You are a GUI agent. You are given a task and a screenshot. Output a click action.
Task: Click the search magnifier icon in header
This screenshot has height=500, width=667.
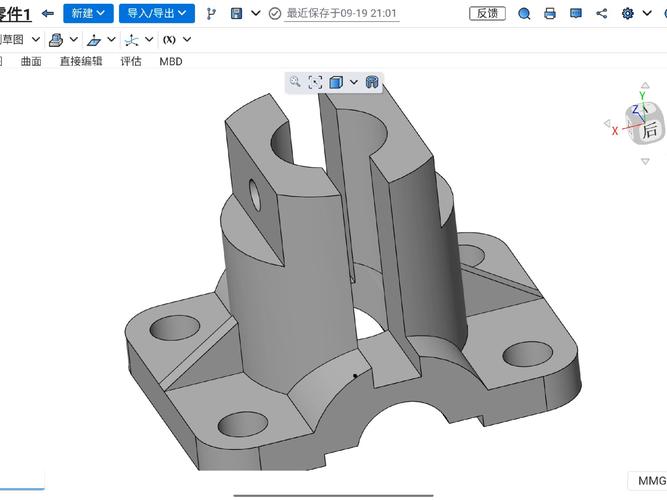[x=524, y=14]
